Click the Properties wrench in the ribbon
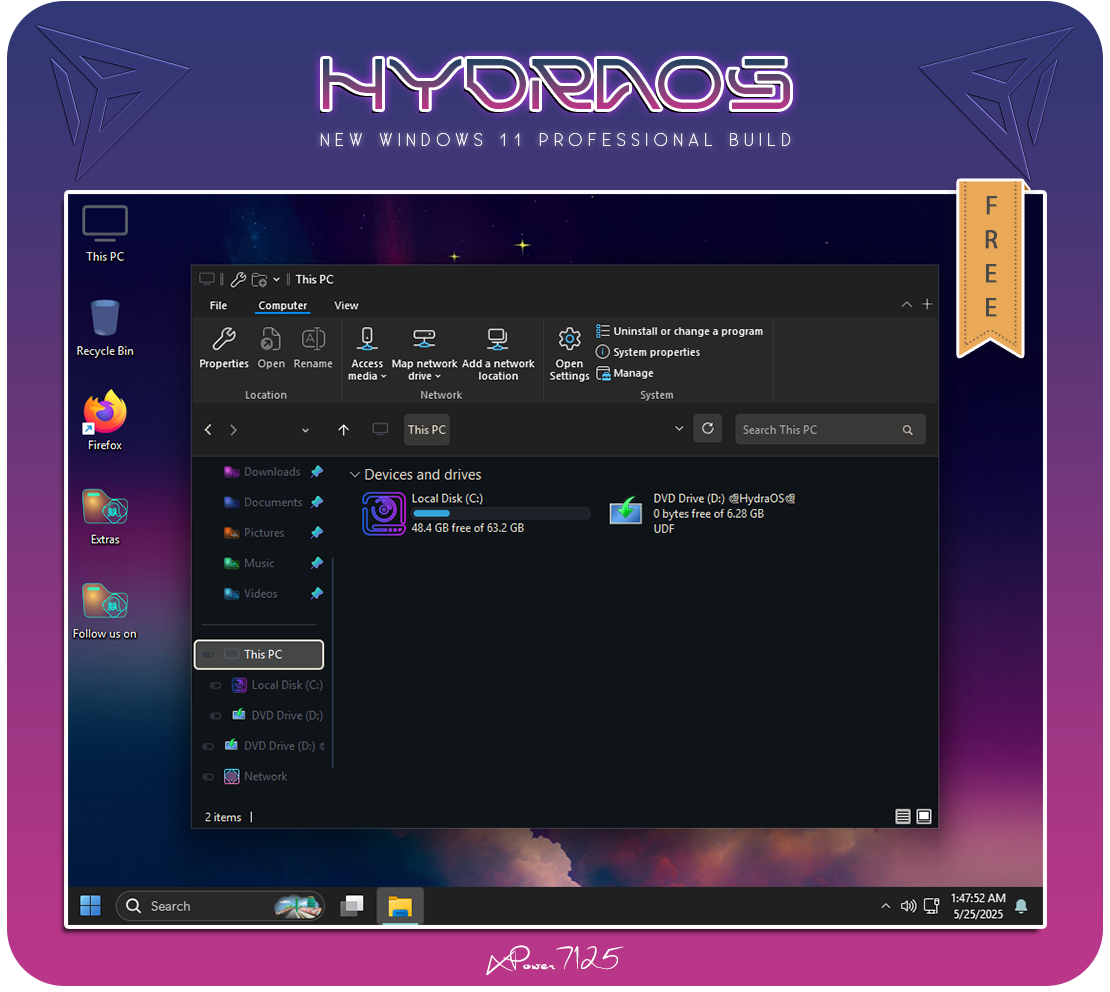Screen dimensions: 1110x992 224,348
